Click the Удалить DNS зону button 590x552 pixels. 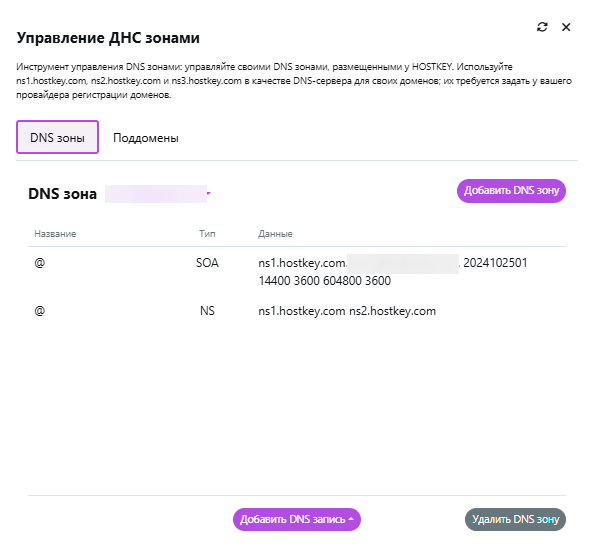tap(515, 519)
